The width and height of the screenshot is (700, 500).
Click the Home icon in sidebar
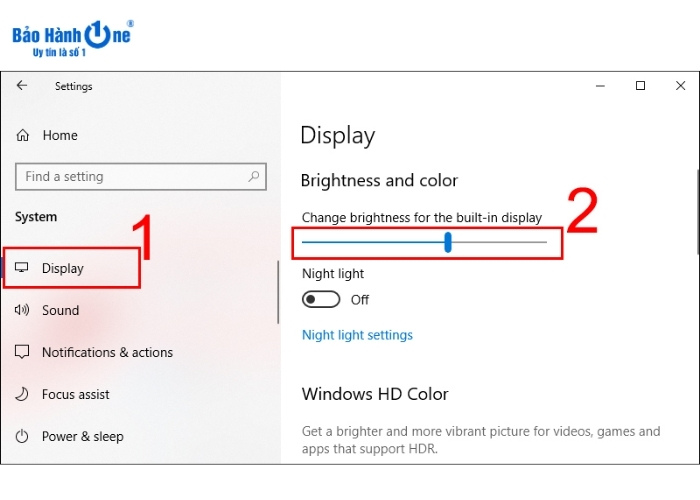point(23,135)
